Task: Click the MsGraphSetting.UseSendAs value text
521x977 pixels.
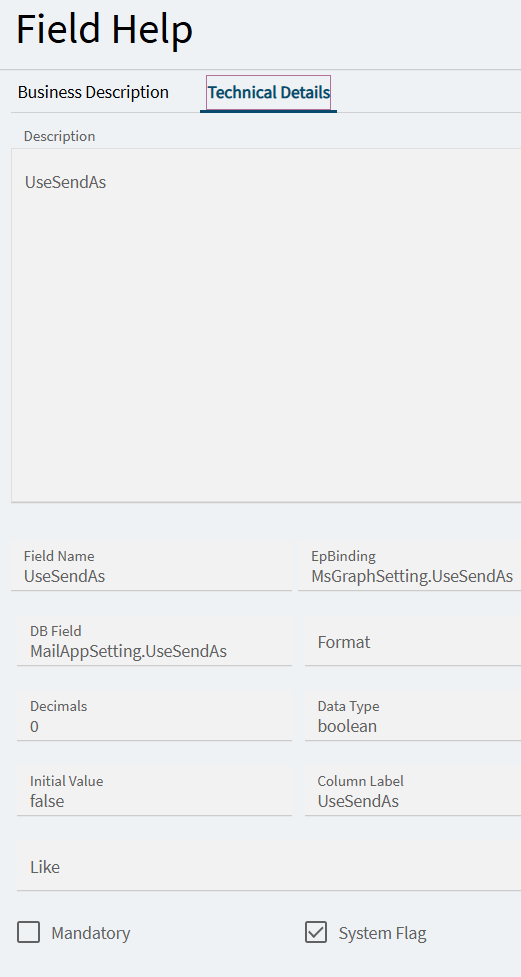Action: coord(412,576)
